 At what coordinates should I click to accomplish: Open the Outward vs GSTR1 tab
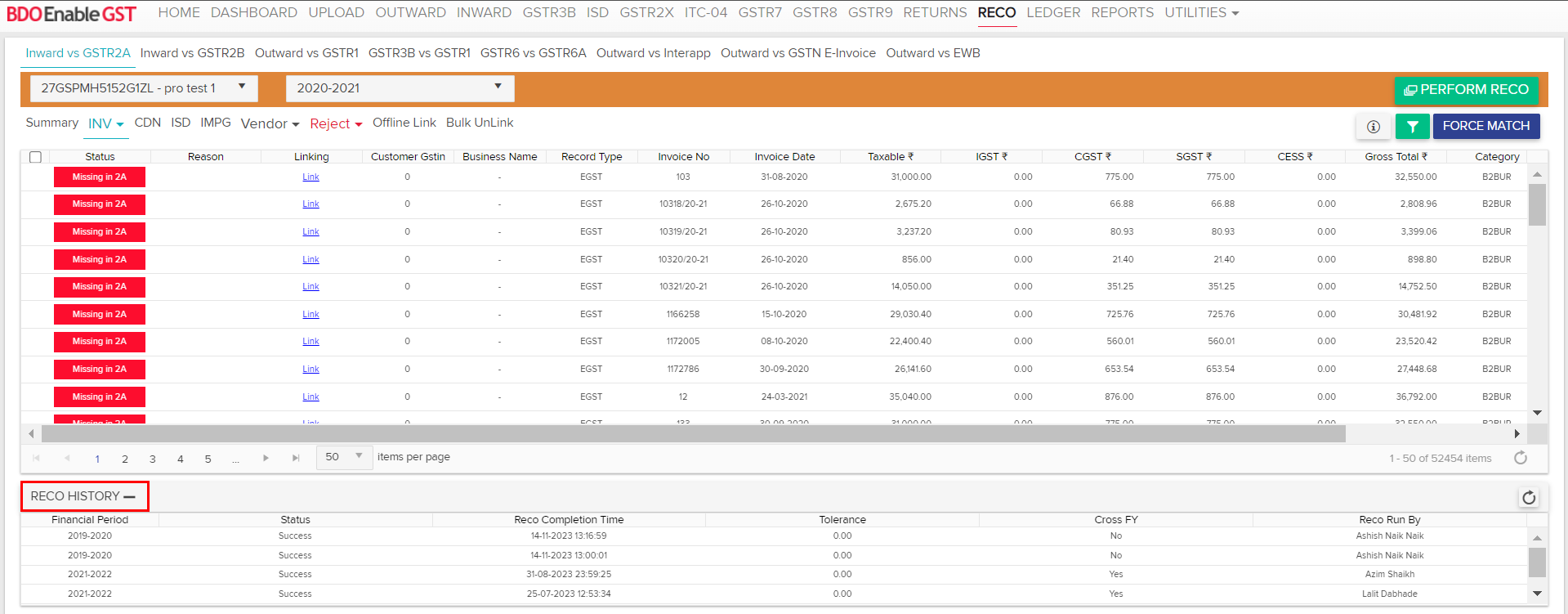tap(306, 53)
